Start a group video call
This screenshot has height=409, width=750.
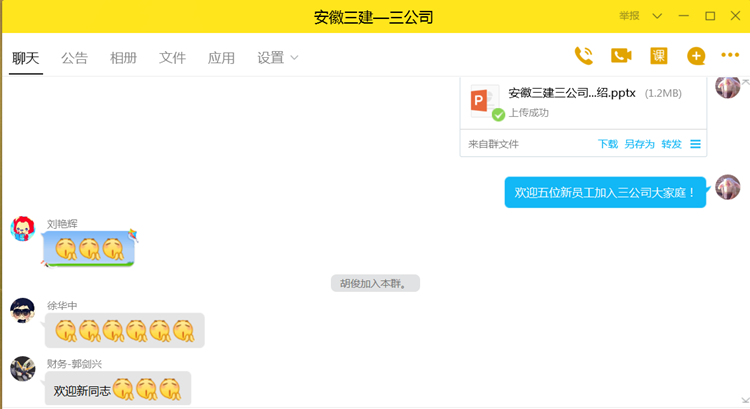click(621, 56)
